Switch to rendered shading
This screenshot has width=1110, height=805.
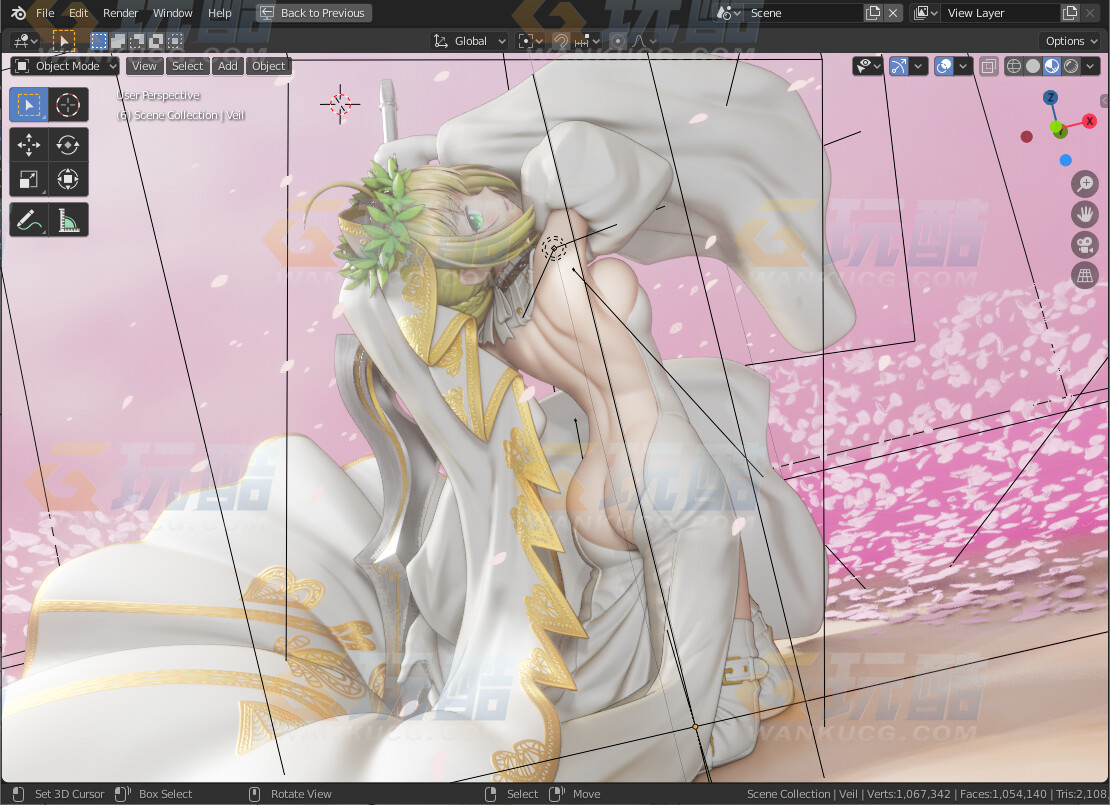(1071, 66)
